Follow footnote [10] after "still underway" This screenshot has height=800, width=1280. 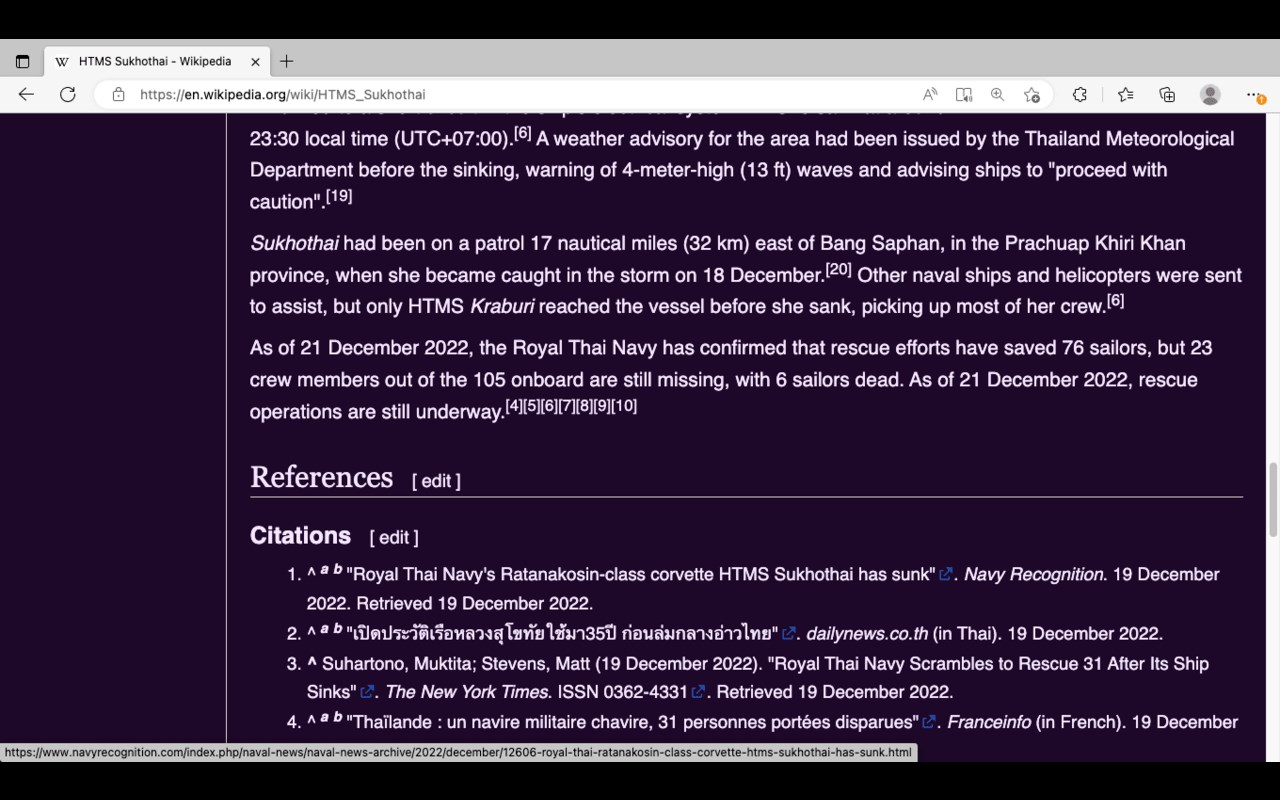tap(624, 406)
